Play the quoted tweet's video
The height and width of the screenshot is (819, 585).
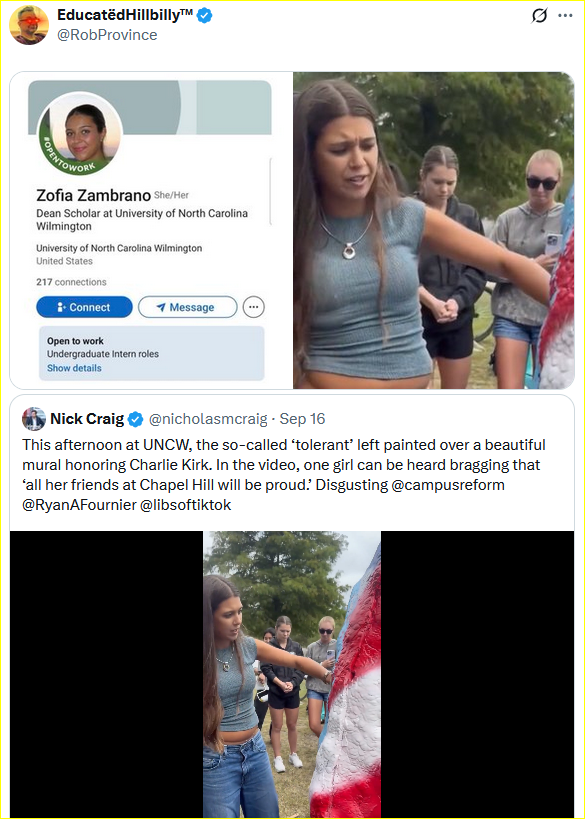(292, 674)
